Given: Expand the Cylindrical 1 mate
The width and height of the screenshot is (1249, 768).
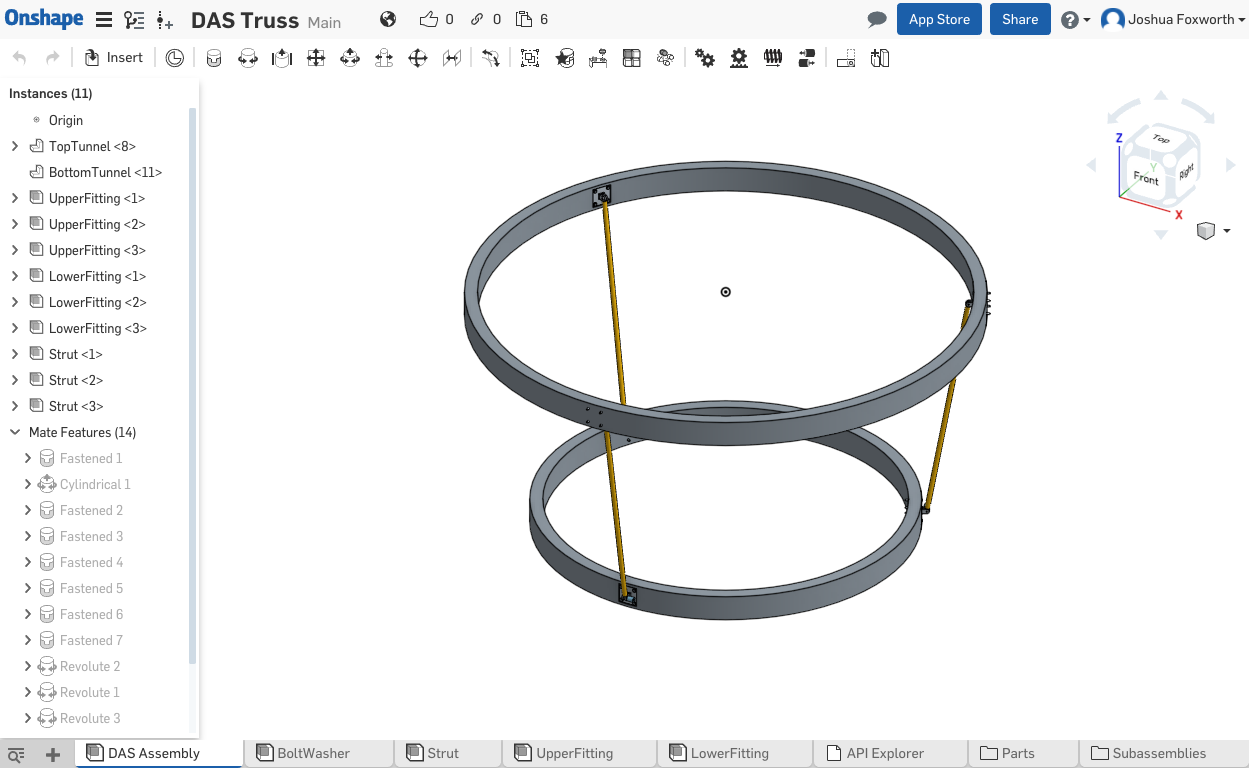Looking at the screenshot, I should pos(28,484).
